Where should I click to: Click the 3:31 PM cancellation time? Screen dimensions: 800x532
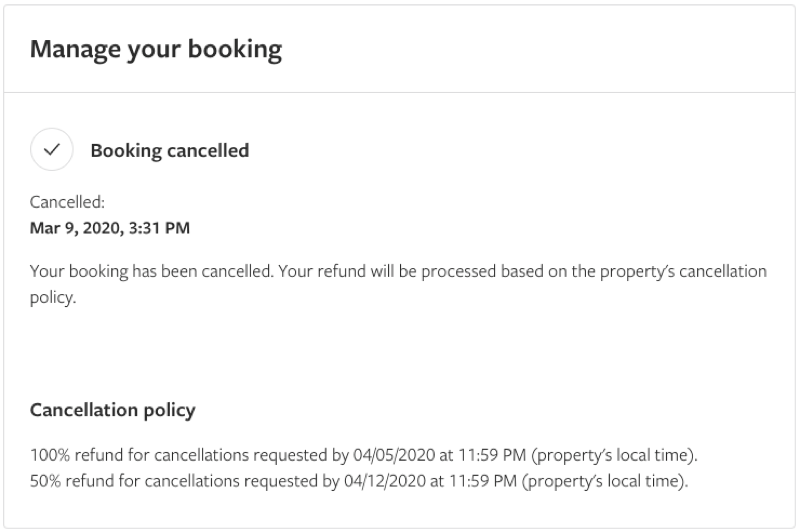(159, 228)
